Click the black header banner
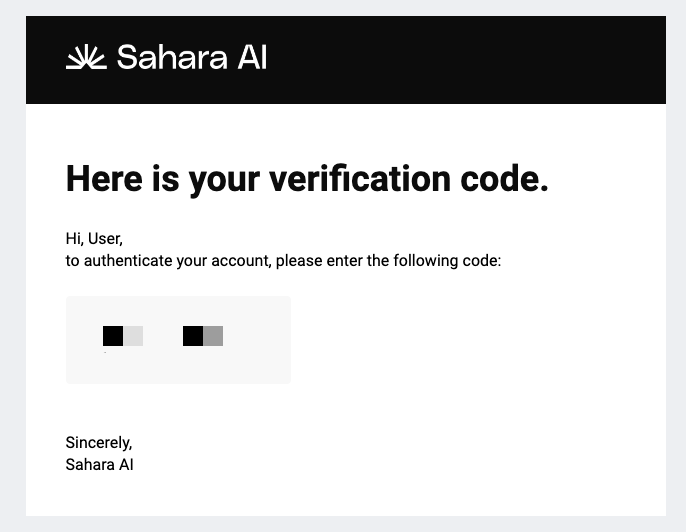The image size is (686, 532). tap(346, 60)
